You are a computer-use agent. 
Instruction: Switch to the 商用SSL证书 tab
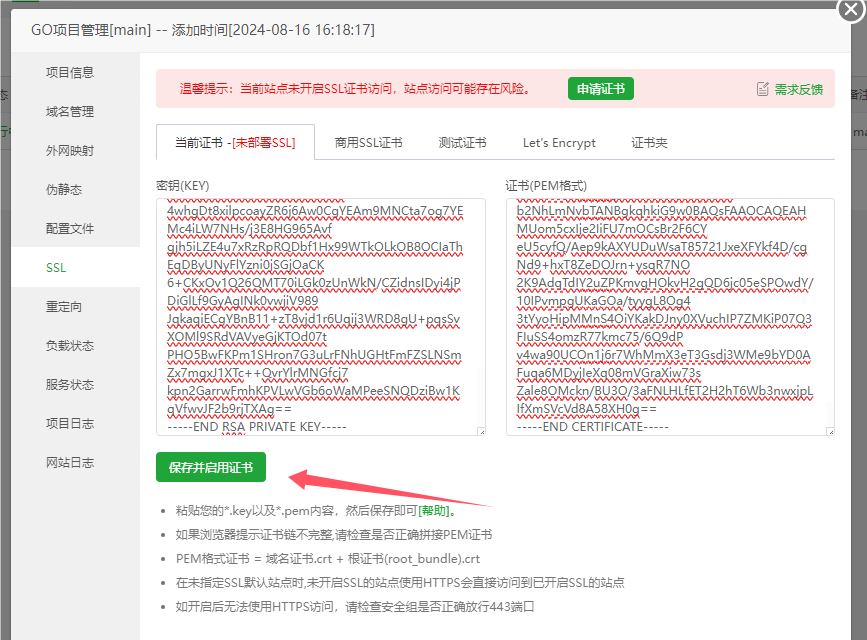(368, 143)
